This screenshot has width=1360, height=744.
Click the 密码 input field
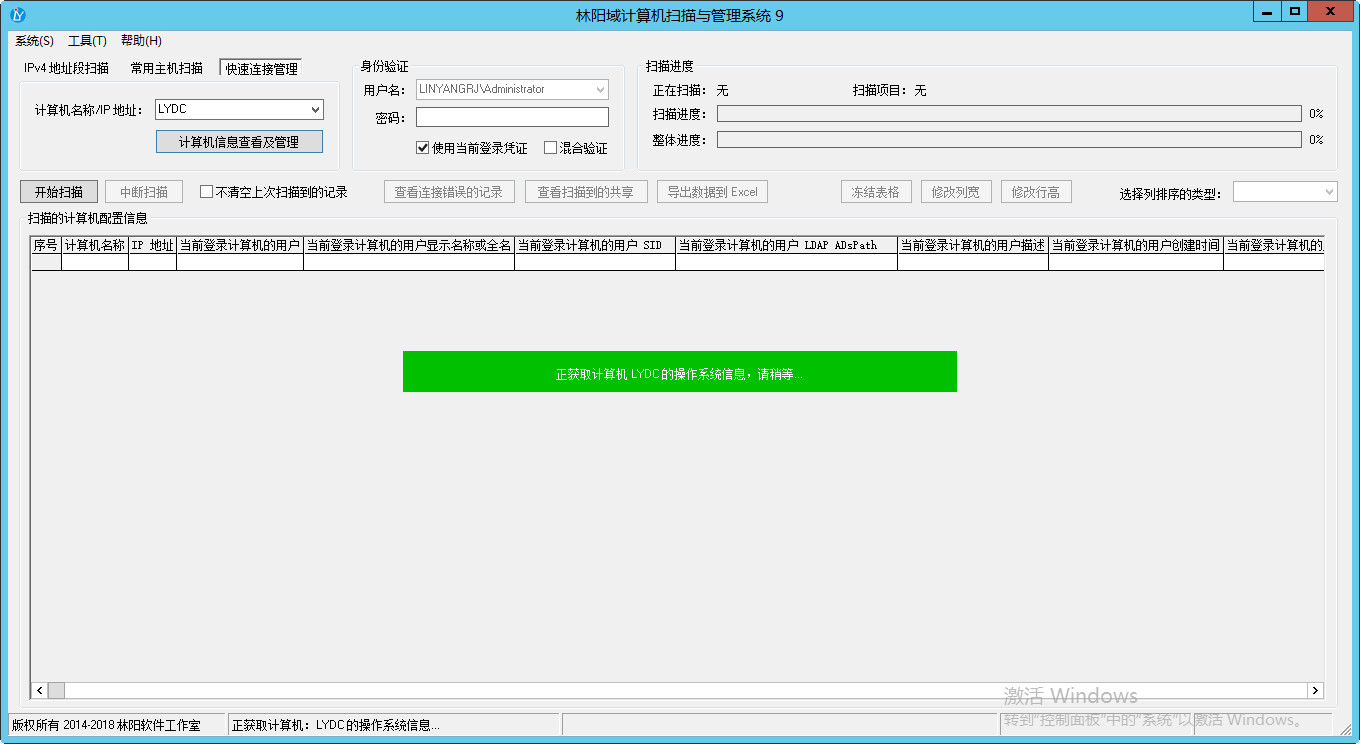[x=512, y=118]
